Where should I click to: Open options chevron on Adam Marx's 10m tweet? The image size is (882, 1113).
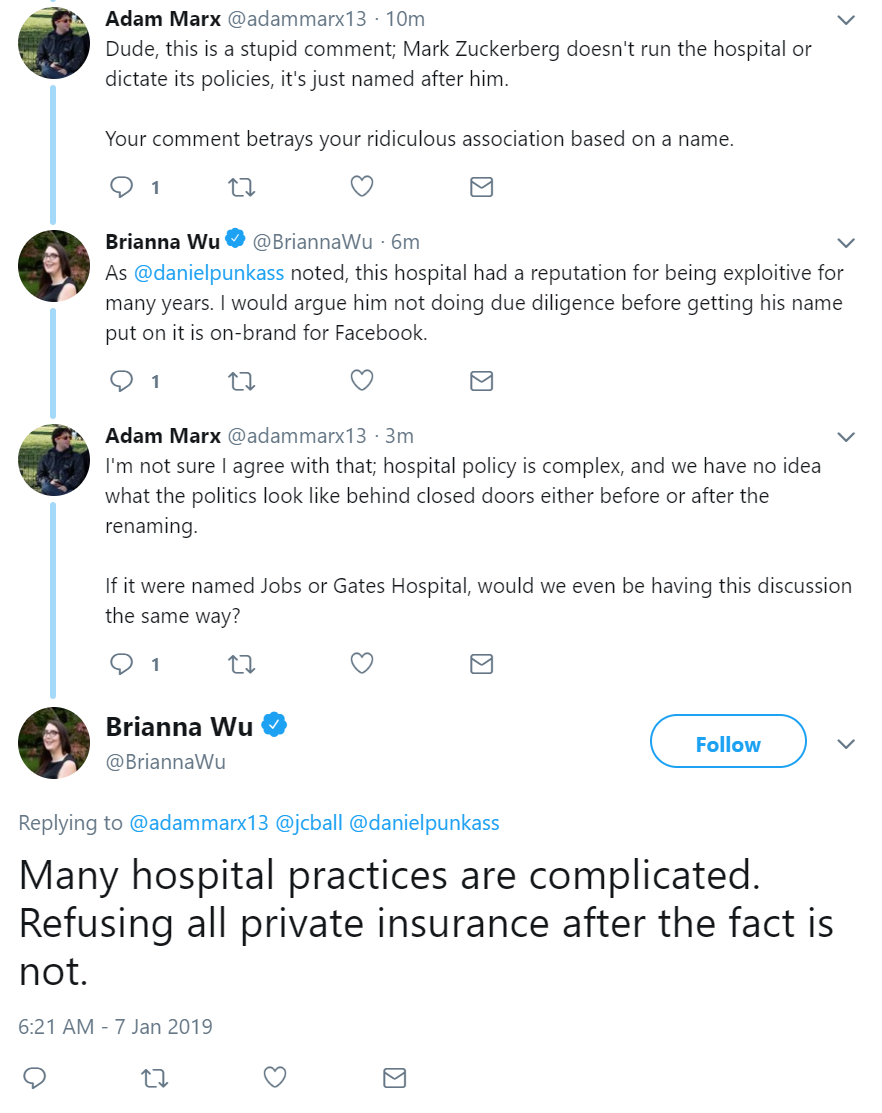pos(846,20)
